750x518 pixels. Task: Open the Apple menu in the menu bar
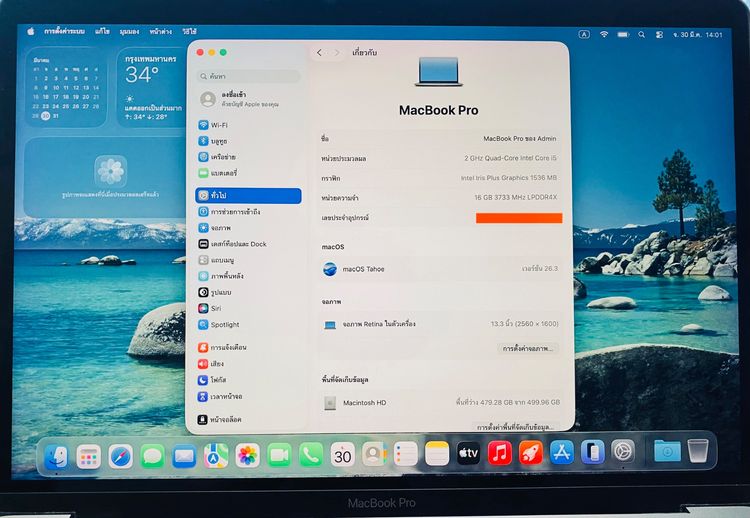click(x=31, y=32)
